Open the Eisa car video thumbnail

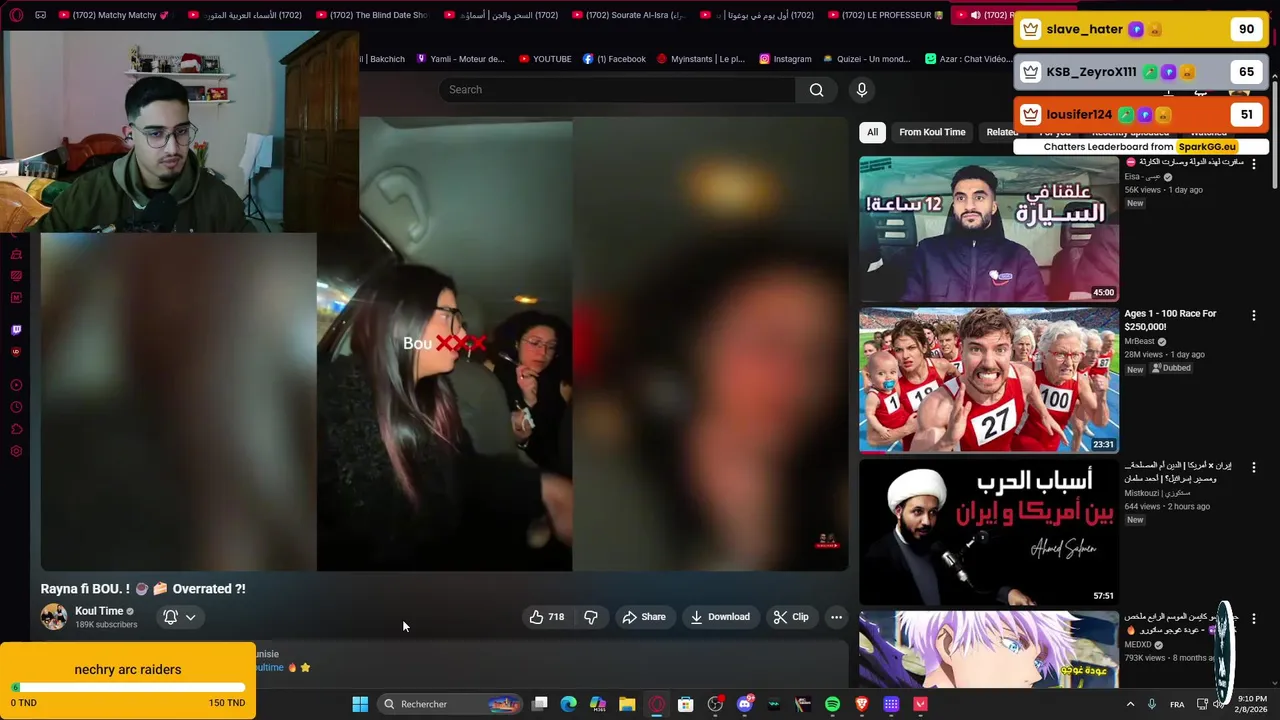coord(989,228)
